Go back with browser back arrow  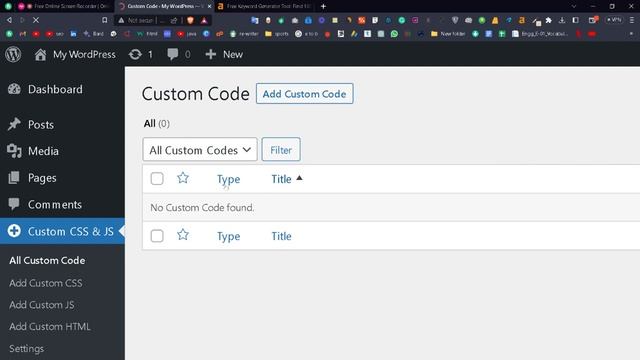click(9, 20)
